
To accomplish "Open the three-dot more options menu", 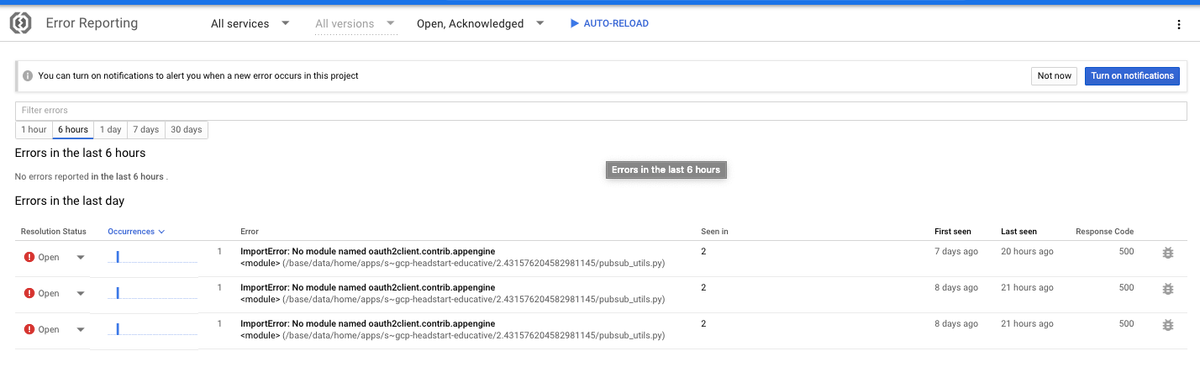I will pyautogui.click(x=1179, y=24).
